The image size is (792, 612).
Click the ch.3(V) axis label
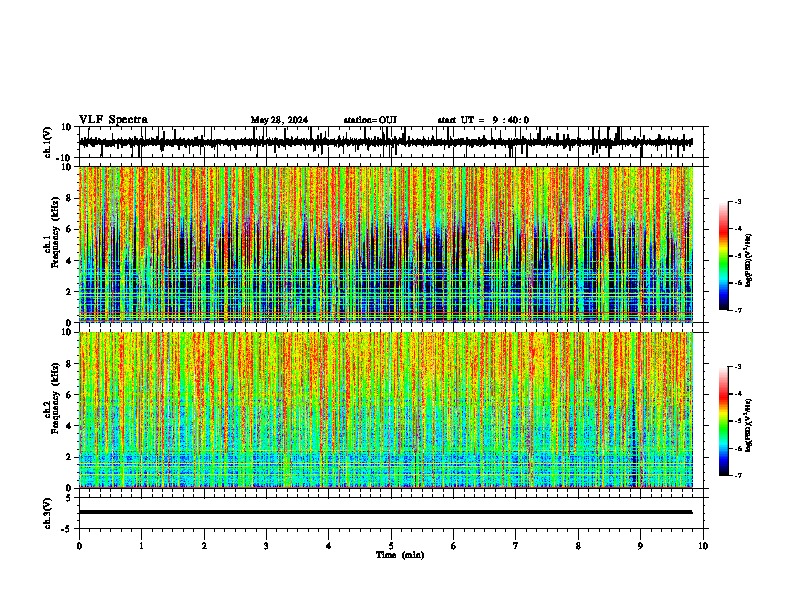click(47, 514)
